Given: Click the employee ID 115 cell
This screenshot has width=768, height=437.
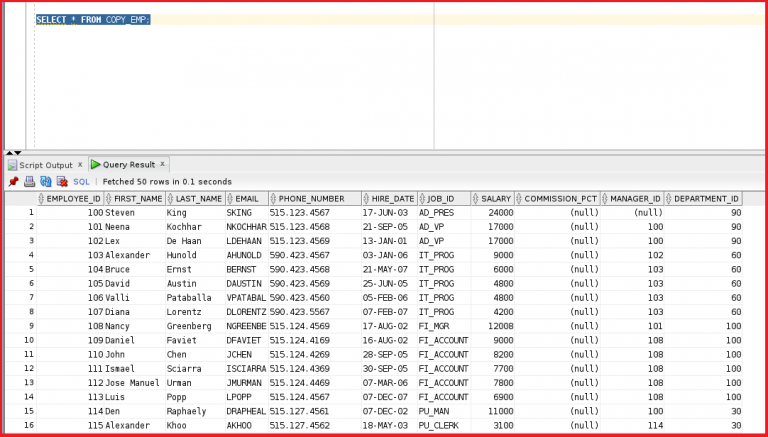Looking at the screenshot, I should 70,426.
